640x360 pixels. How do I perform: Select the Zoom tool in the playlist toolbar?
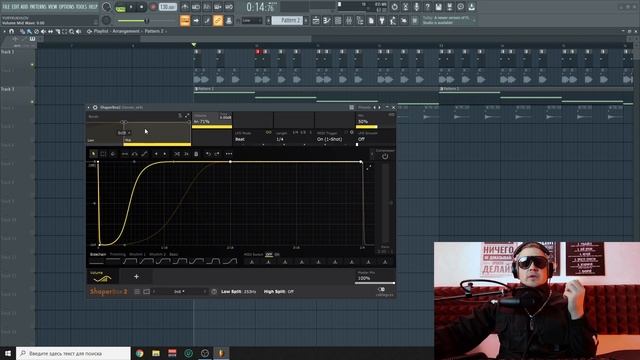pyautogui.click(x=71, y=31)
